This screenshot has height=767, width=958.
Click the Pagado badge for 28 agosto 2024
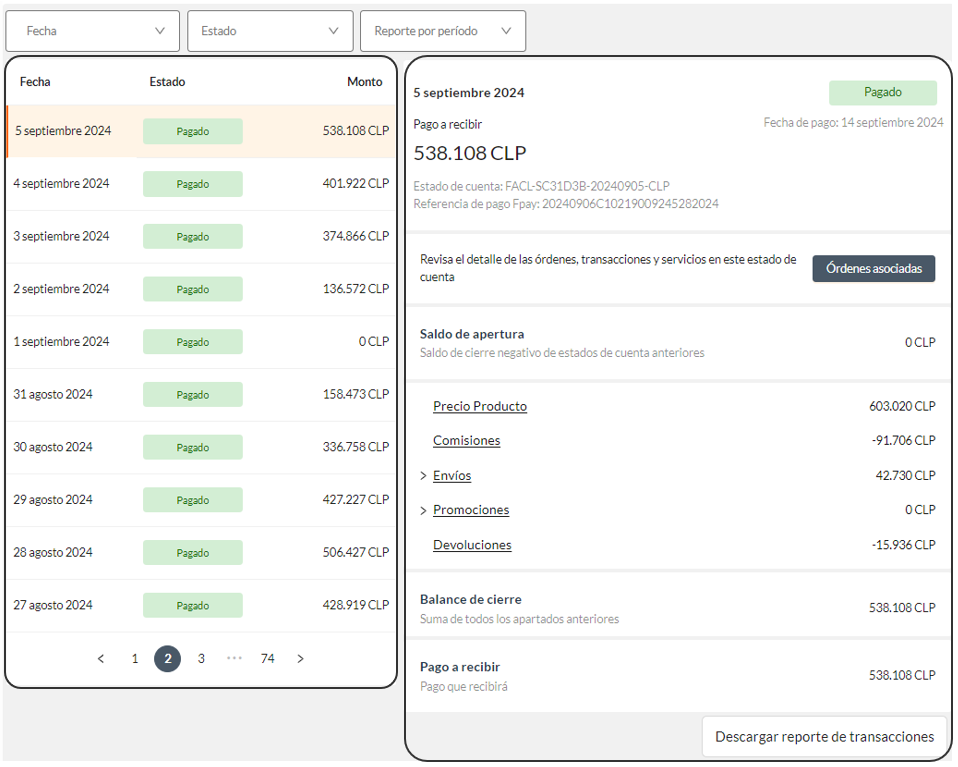[192, 553]
